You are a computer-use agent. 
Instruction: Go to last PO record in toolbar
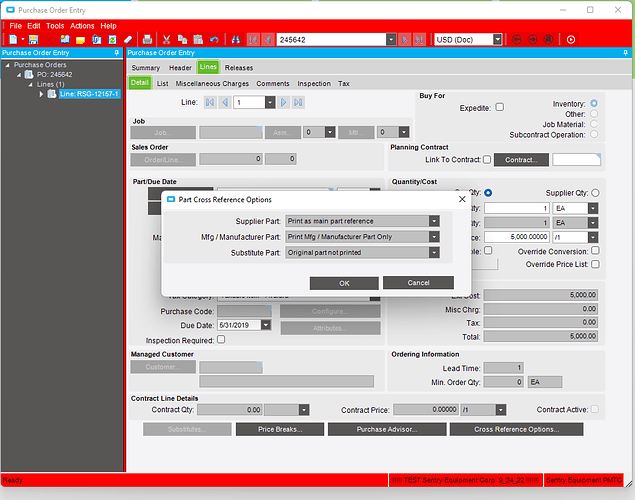419,40
